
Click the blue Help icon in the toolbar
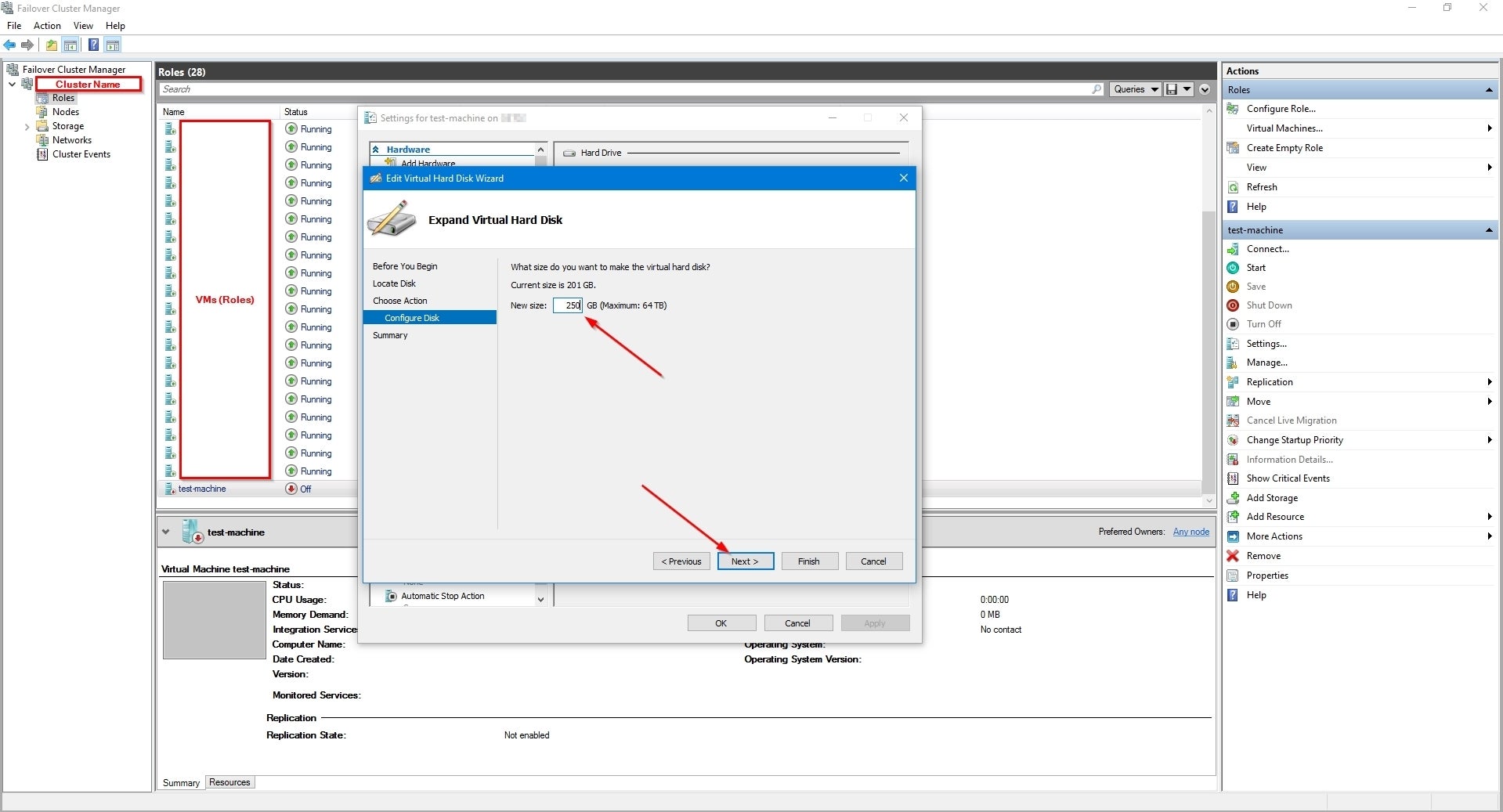pos(93,45)
